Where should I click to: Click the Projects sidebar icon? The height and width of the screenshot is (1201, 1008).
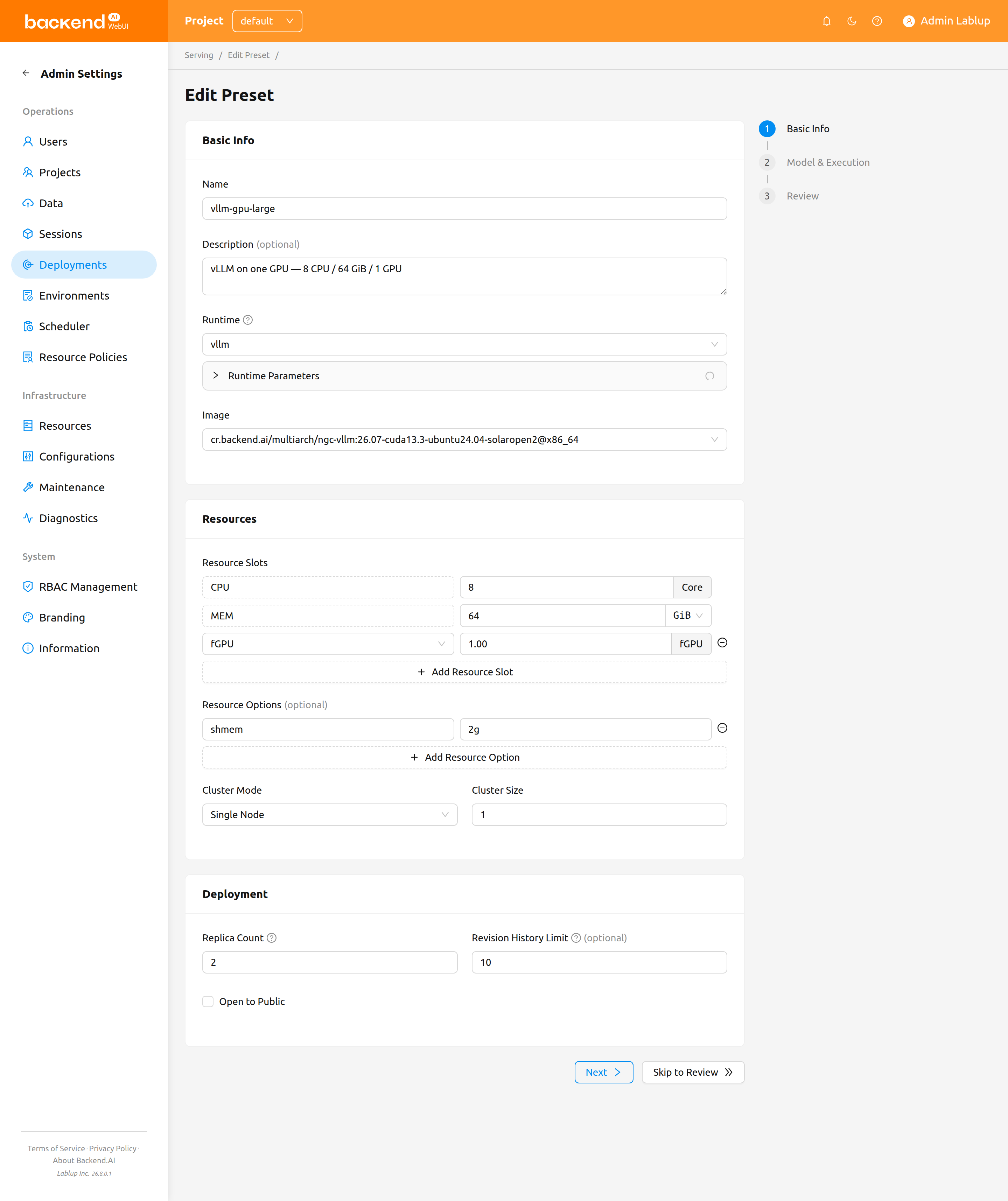coord(27,172)
